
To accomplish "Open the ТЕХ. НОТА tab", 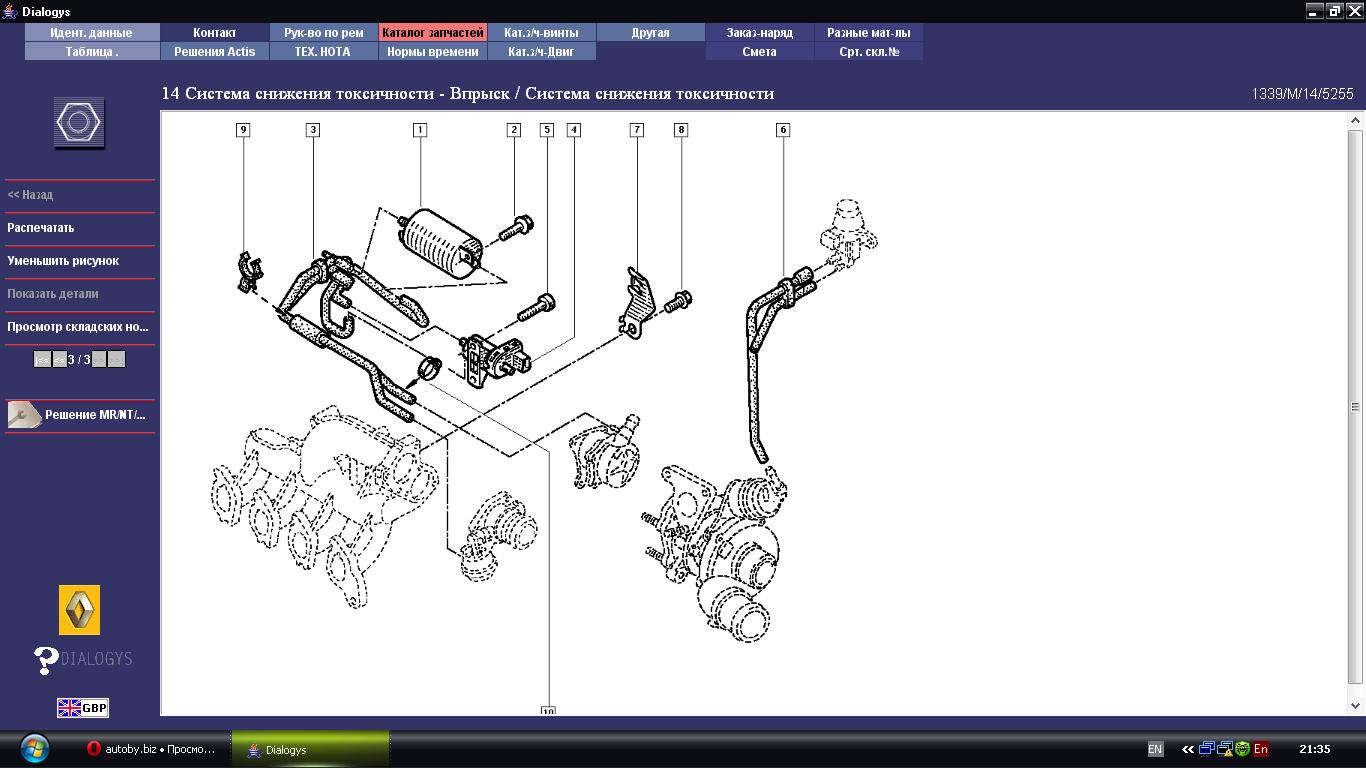I will tap(324, 52).
